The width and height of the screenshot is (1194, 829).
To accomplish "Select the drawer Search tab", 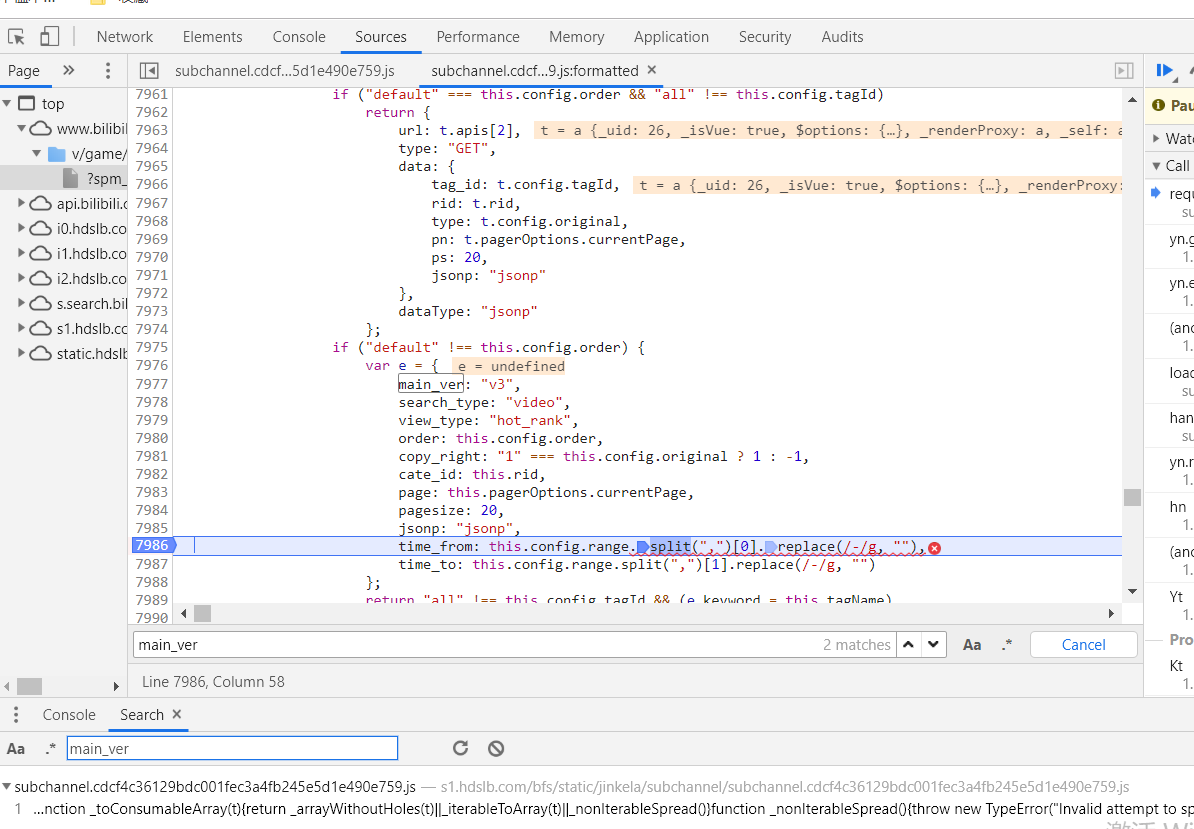I will (x=142, y=715).
